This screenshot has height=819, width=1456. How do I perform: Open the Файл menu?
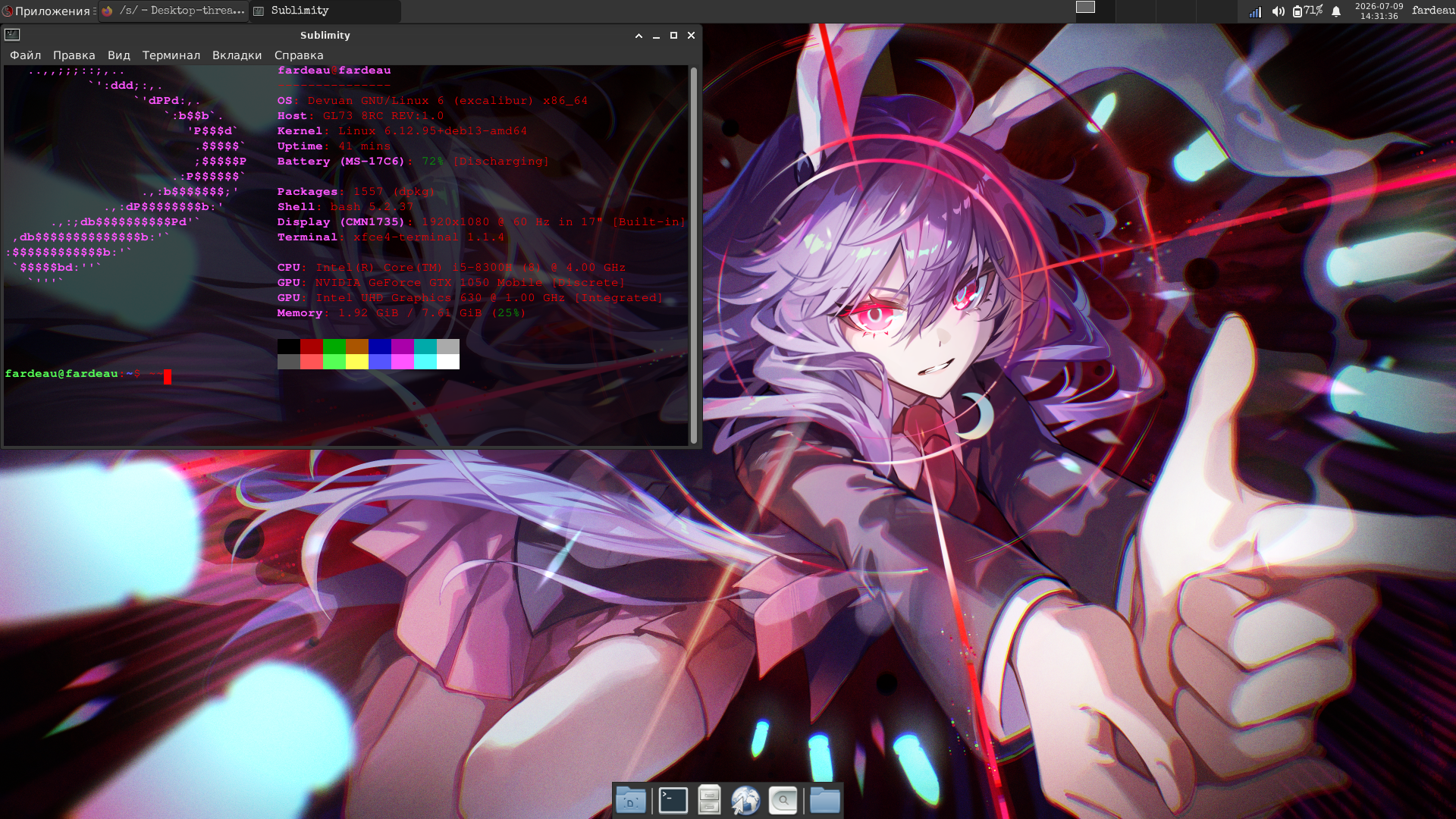click(x=25, y=55)
